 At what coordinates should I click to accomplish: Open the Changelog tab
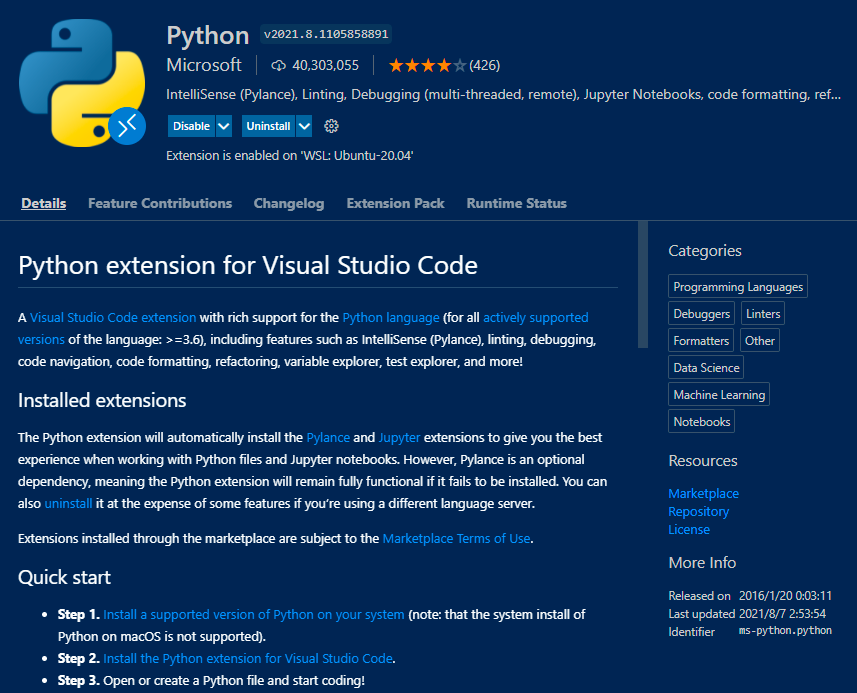pos(289,203)
